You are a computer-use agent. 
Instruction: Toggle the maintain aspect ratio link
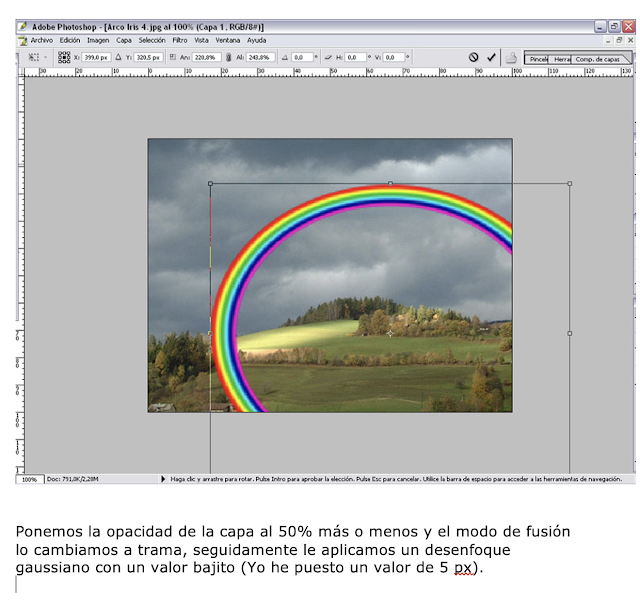(x=229, y=58)
